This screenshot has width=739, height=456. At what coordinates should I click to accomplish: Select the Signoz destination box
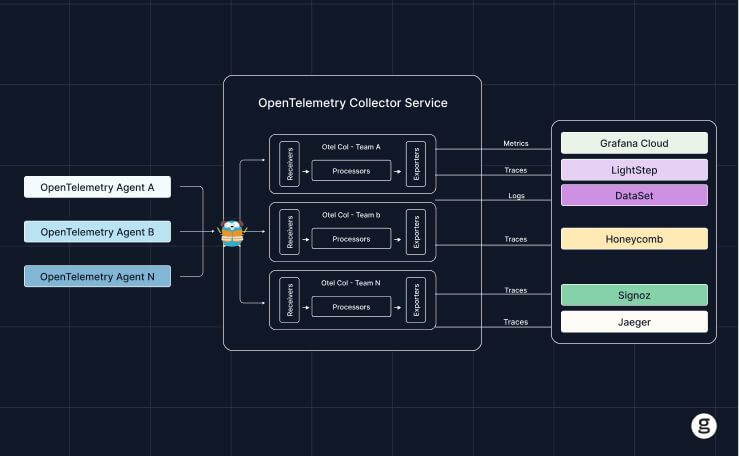[x=634, y=295]
